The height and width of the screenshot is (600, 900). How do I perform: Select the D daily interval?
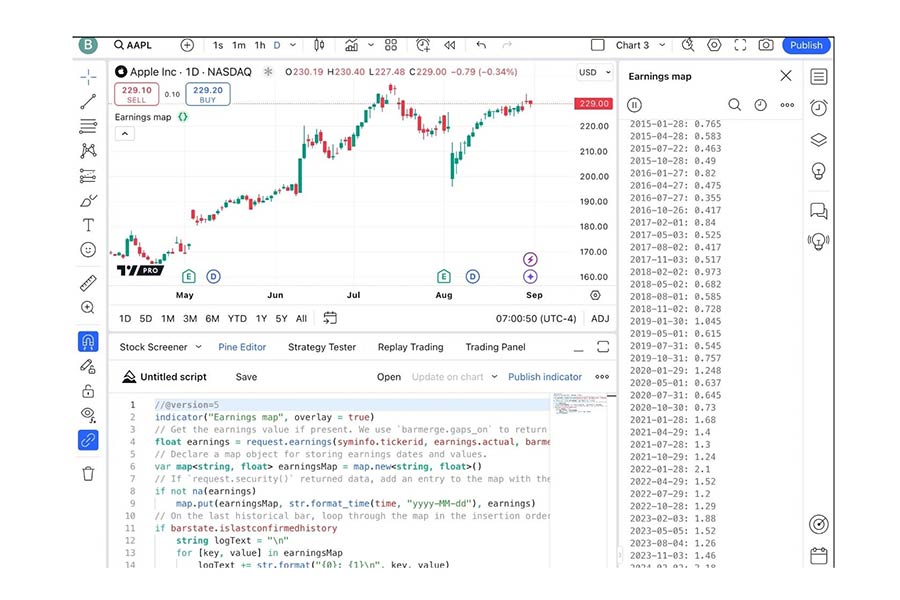click(277, 45)
